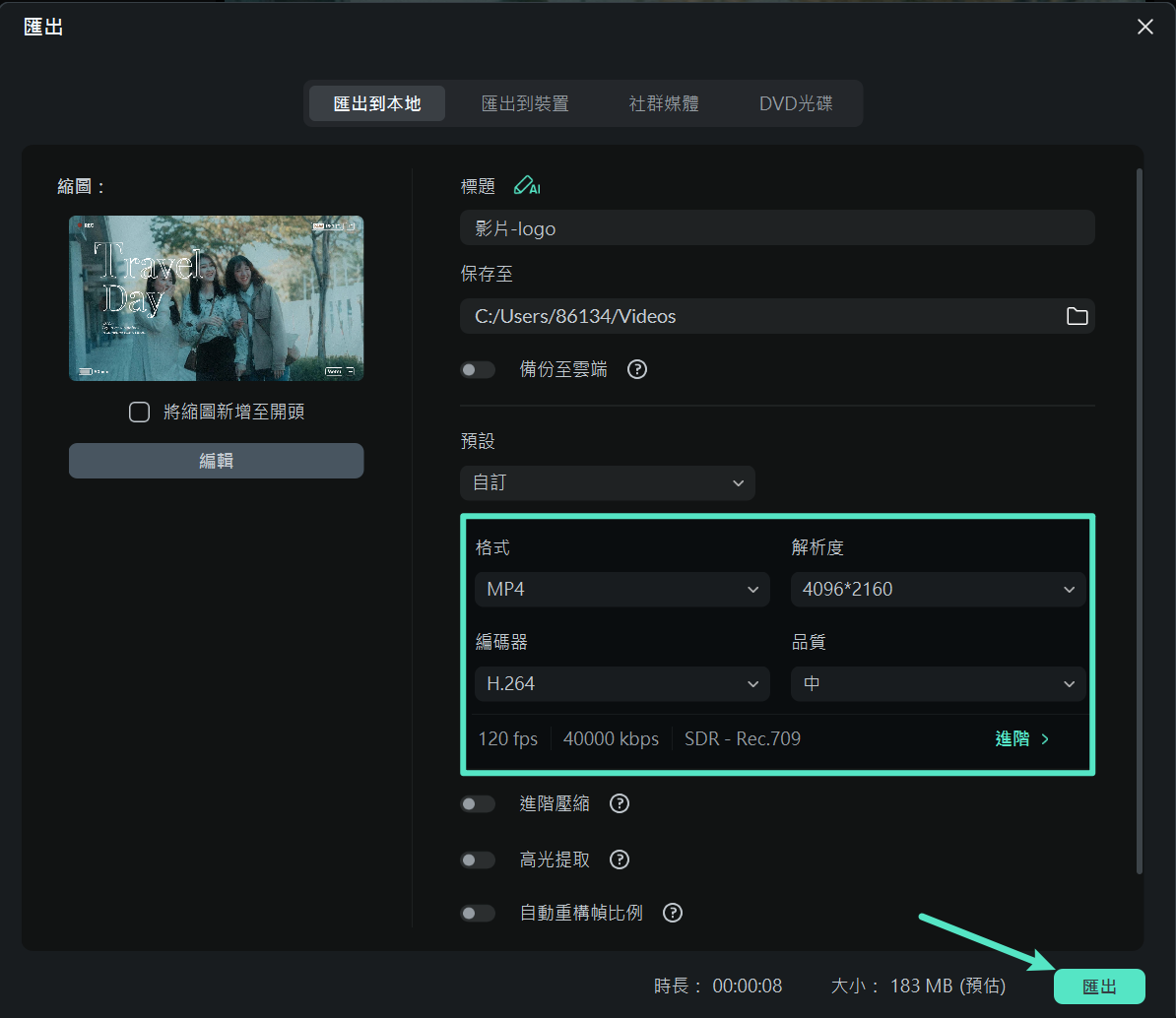Screen dimensions: 1176x1018
Task: Open the folder browse icon for save location
Action: pyautogui.click(x=1077, y=316)
